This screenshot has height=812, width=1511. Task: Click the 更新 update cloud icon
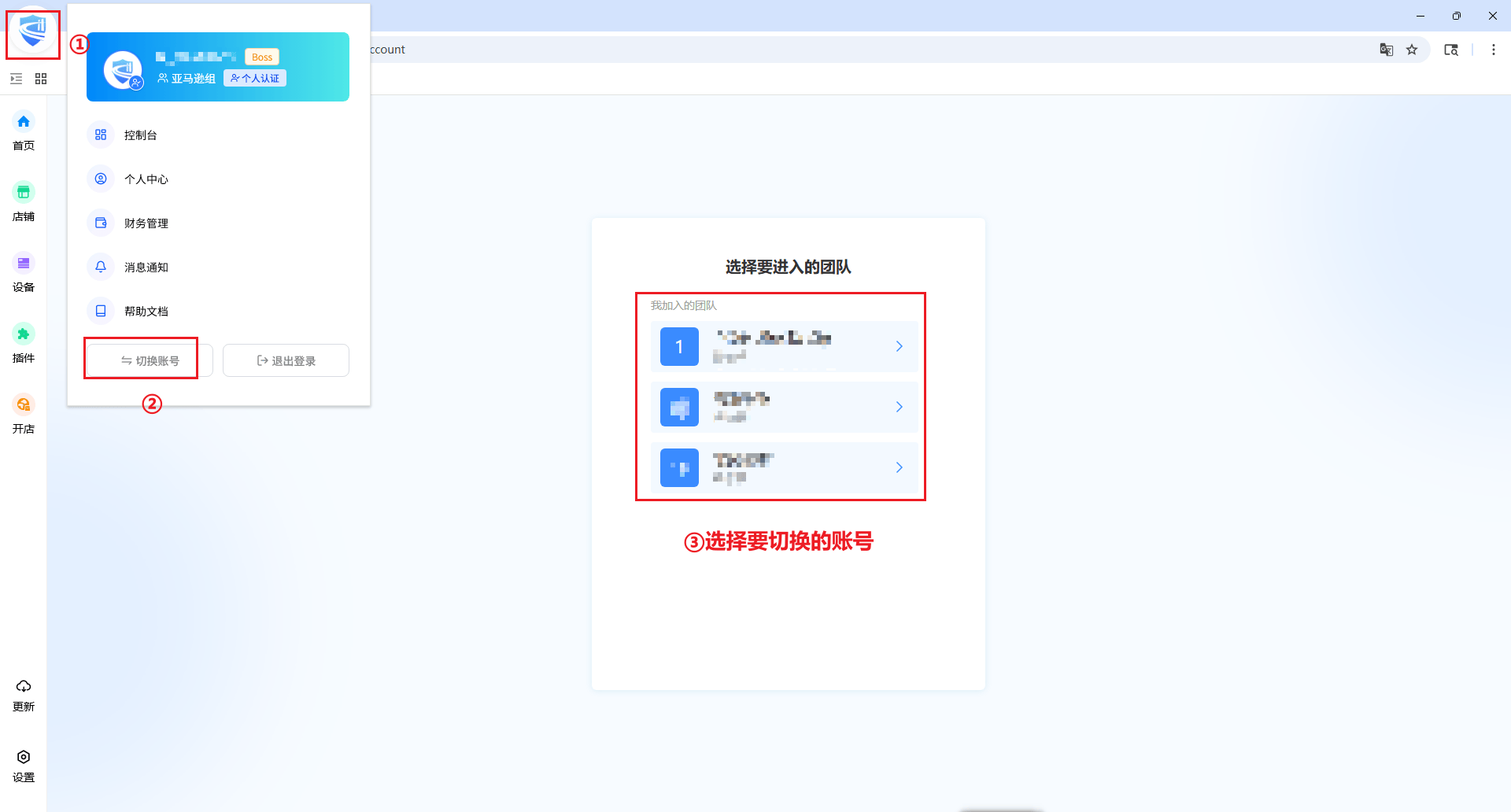coord(24,687)
